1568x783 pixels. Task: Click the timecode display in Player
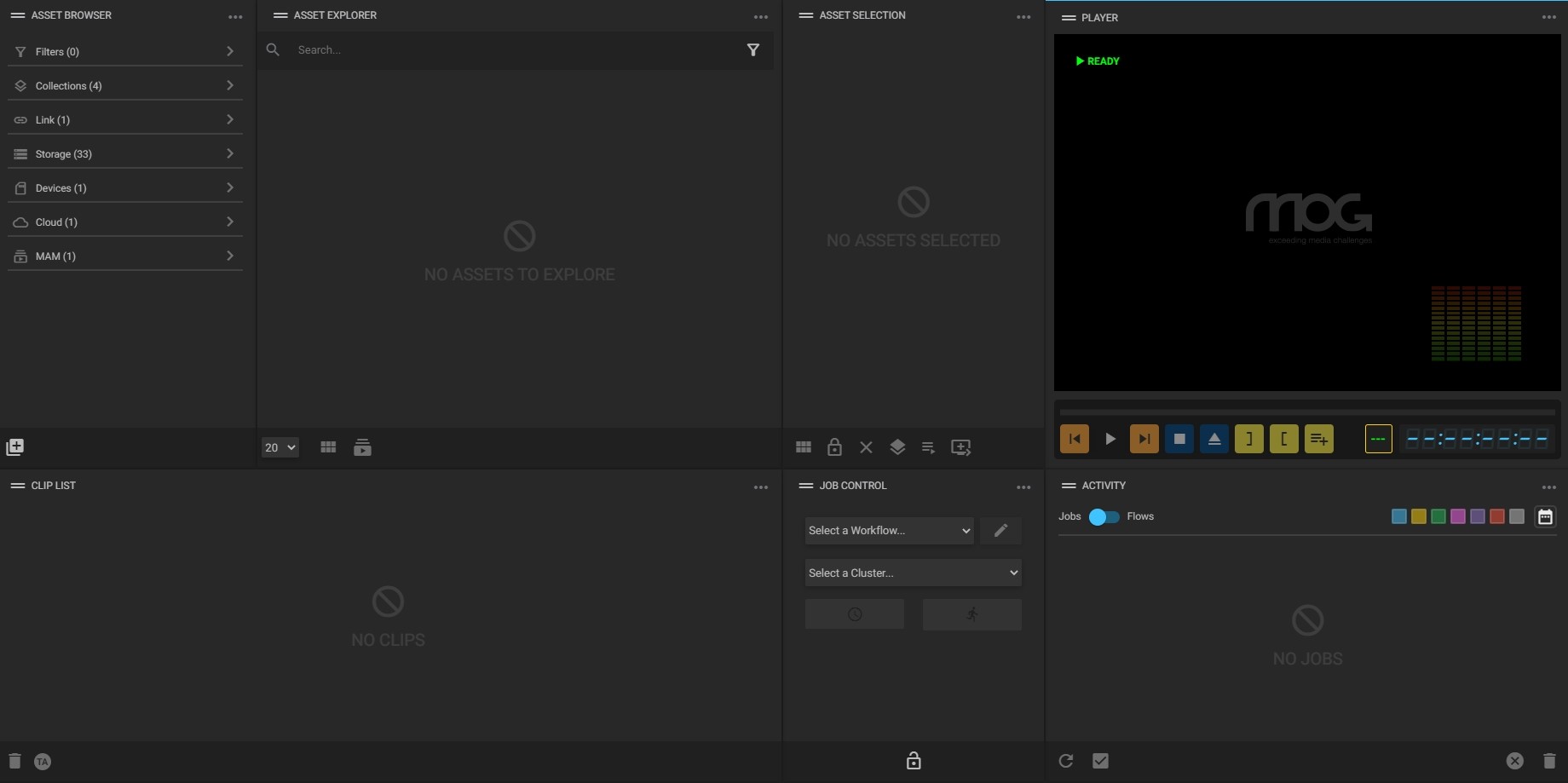pos(1477,440)
